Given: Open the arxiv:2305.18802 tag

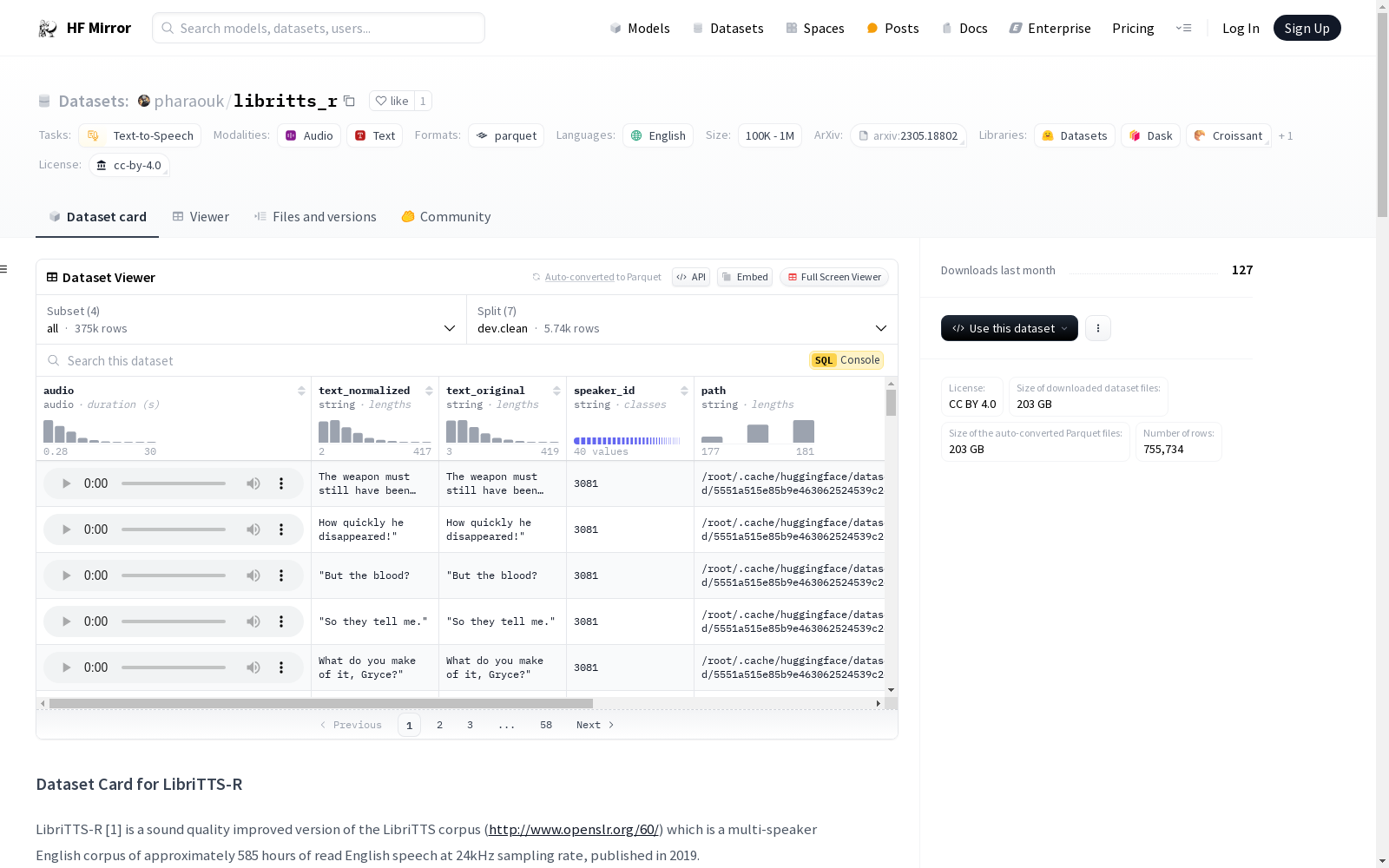Looking at the screenshot, I should tap(908, 135).
